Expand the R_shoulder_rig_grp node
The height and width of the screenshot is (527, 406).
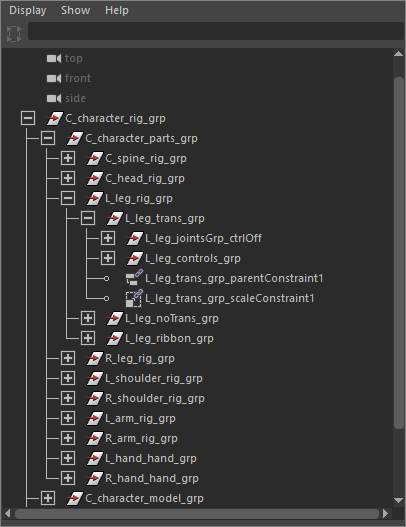point(68,398)
